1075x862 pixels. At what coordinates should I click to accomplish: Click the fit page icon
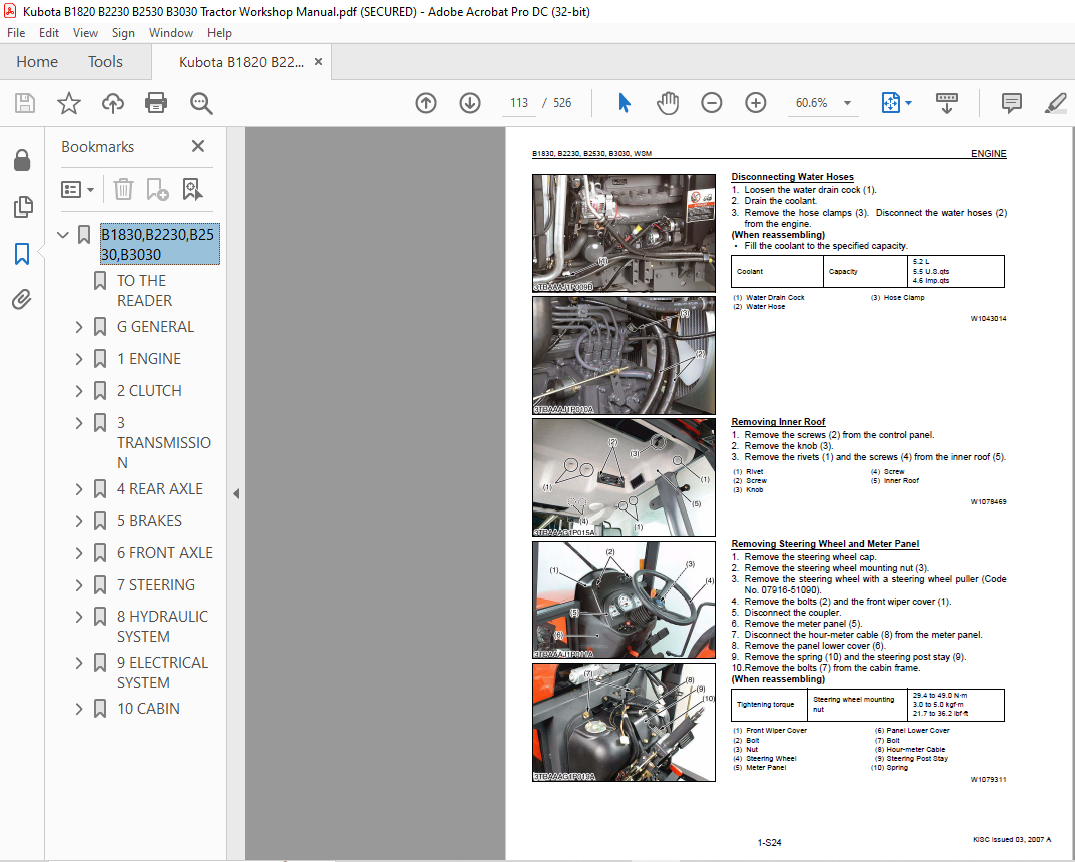coord(890,103)
